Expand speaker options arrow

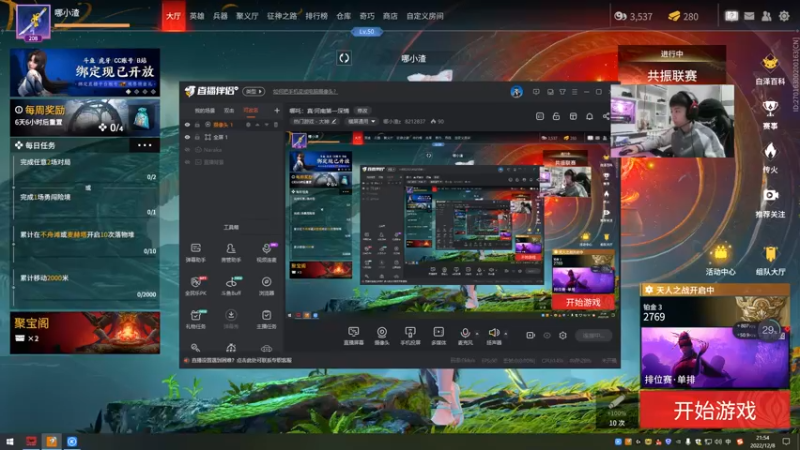(x=506, y=334)
